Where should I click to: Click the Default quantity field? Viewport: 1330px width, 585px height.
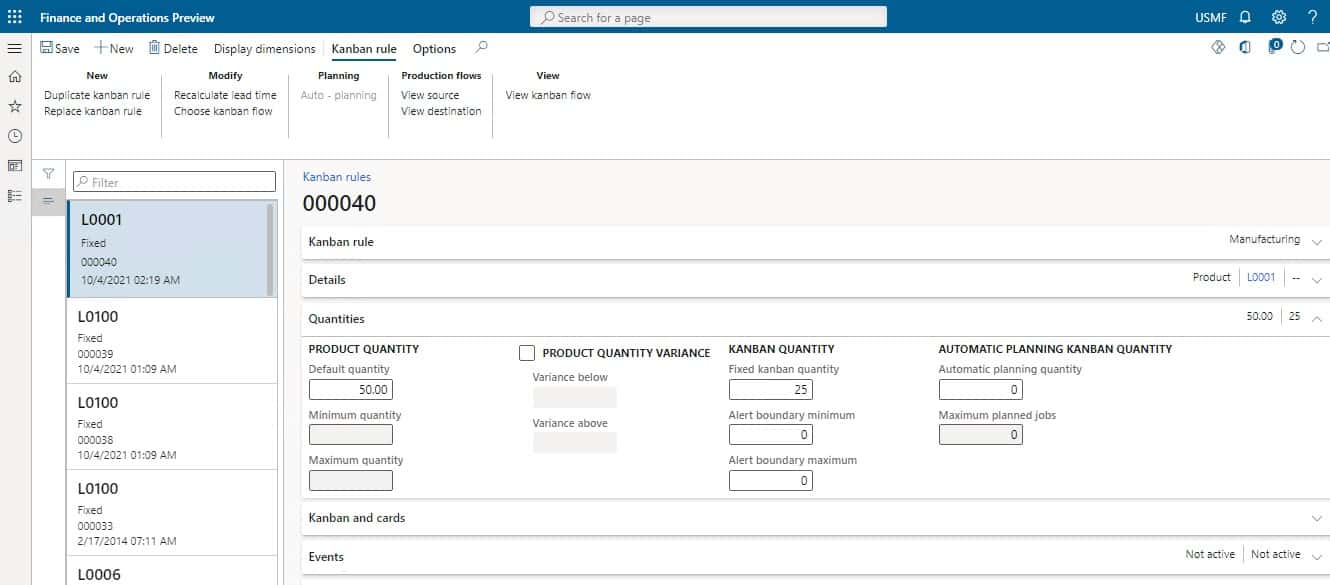tap(351, 389)
